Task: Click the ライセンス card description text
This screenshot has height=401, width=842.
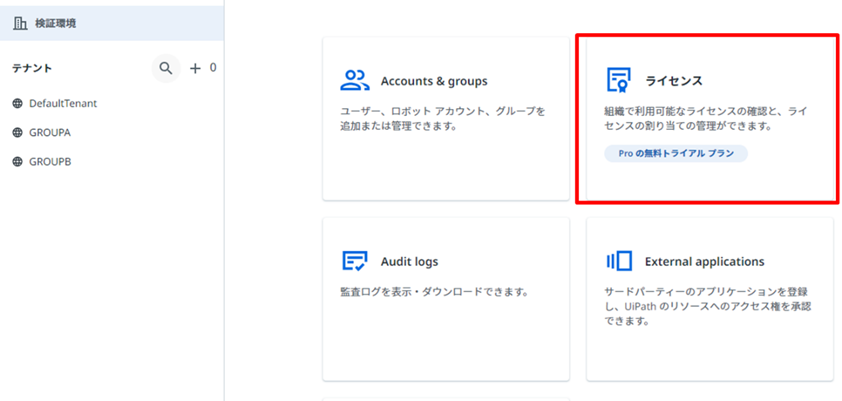Action: (706, 119)
